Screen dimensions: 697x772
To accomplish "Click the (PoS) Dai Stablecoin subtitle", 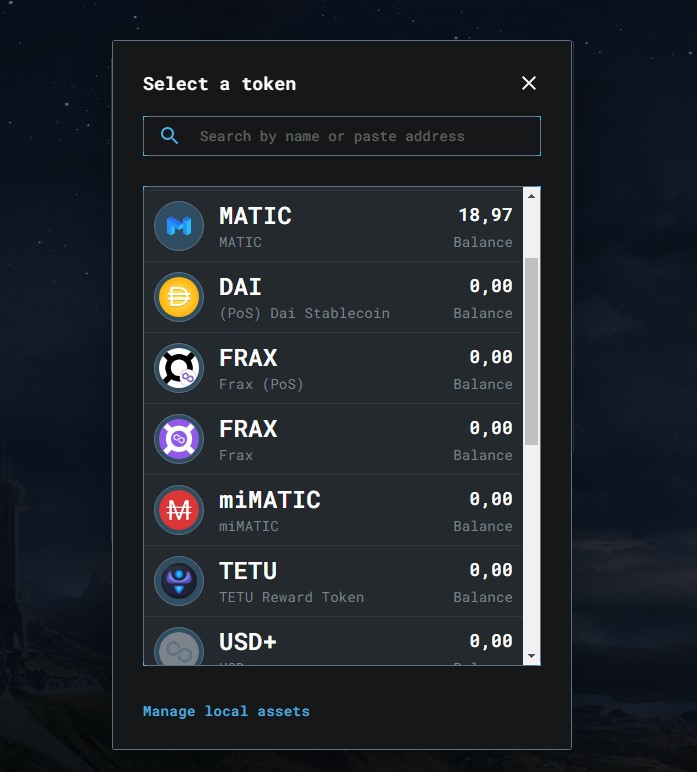I will coord(304,313).
